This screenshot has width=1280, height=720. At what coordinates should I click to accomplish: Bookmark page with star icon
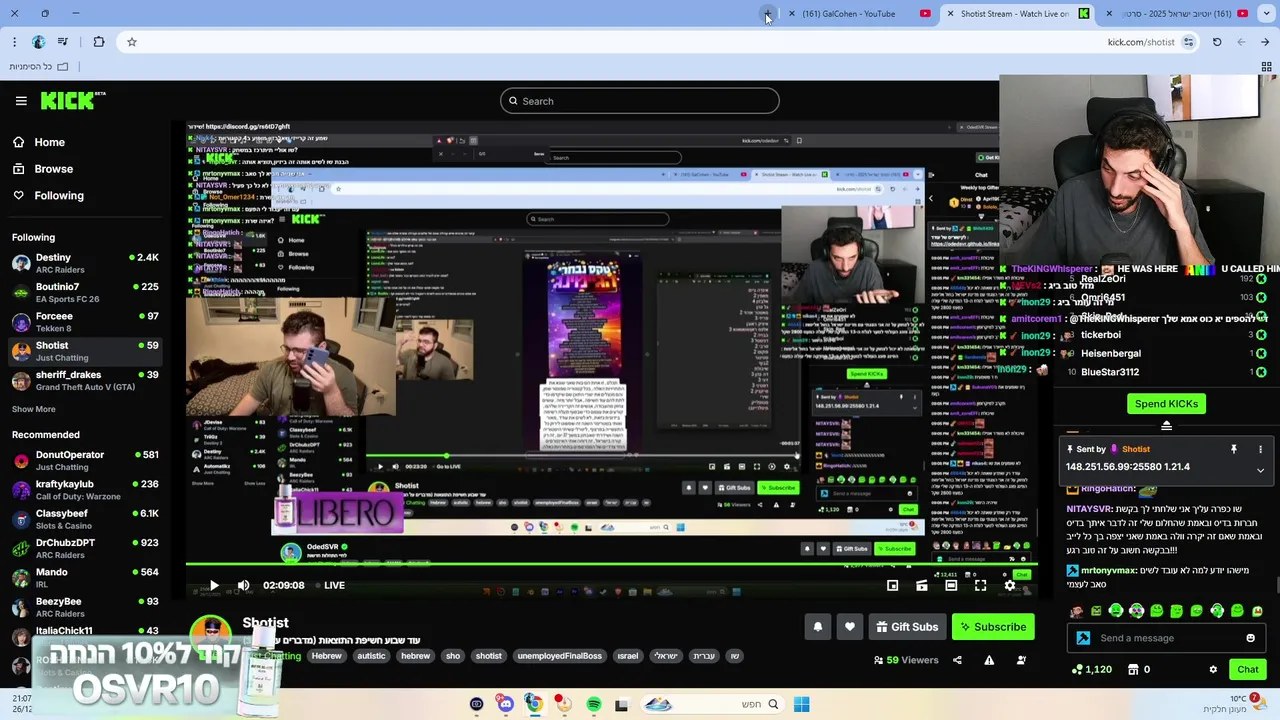pos(131,42)
